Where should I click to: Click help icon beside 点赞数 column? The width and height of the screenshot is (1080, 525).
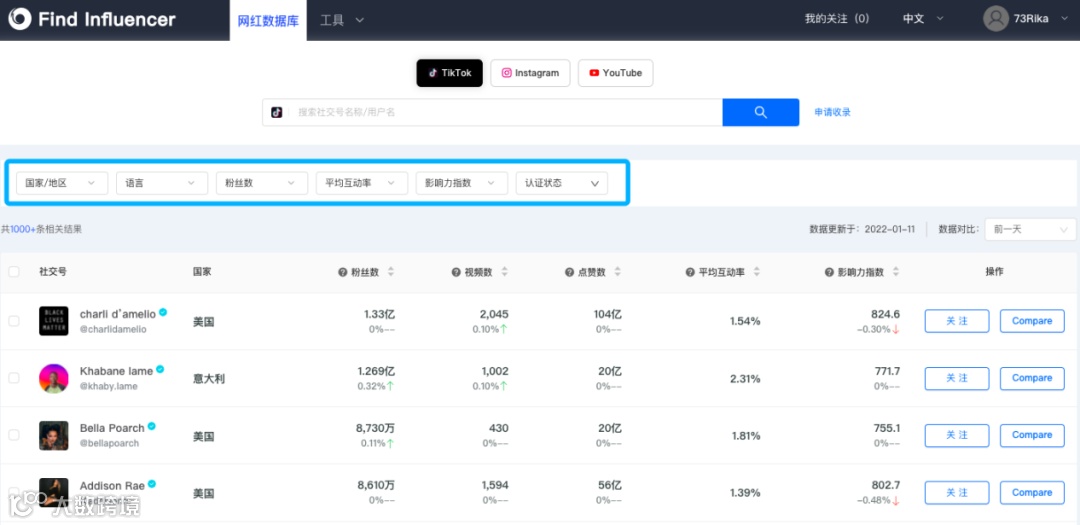[x=569, y=272]
